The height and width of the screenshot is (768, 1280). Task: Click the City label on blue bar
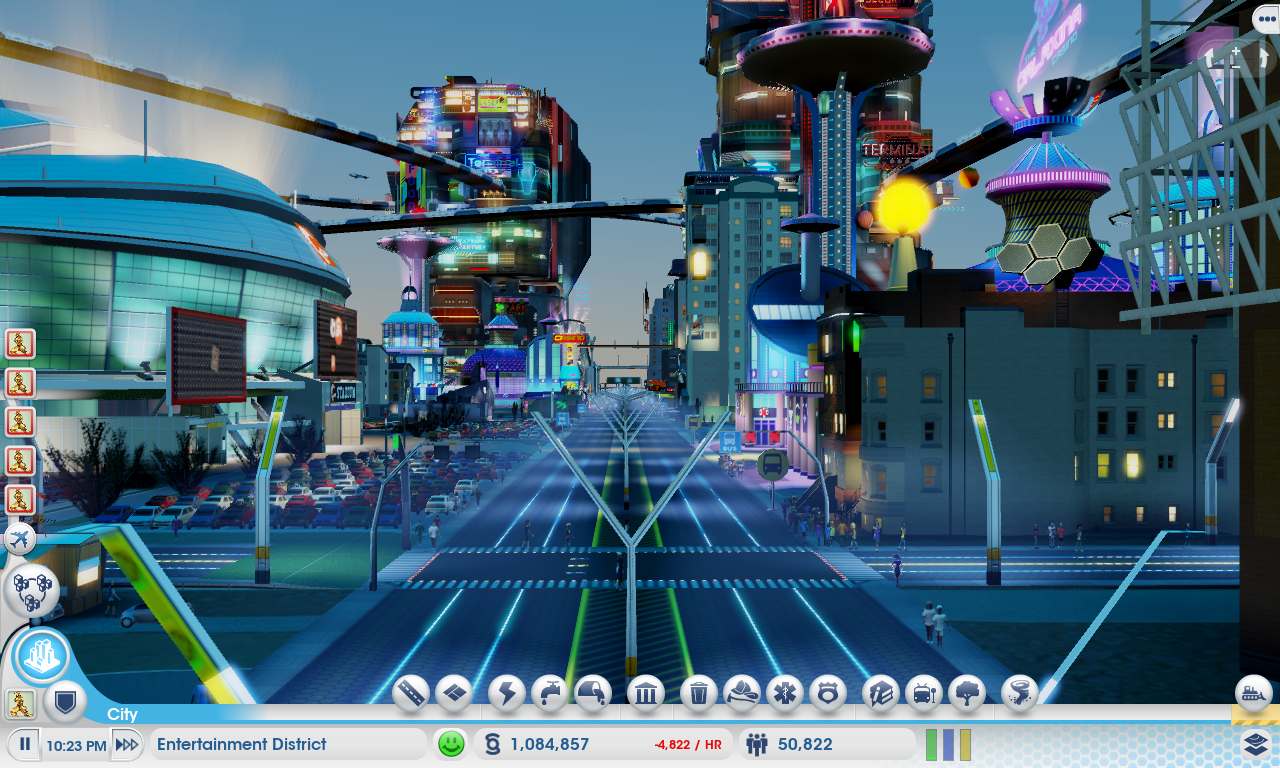click(122, 715)
